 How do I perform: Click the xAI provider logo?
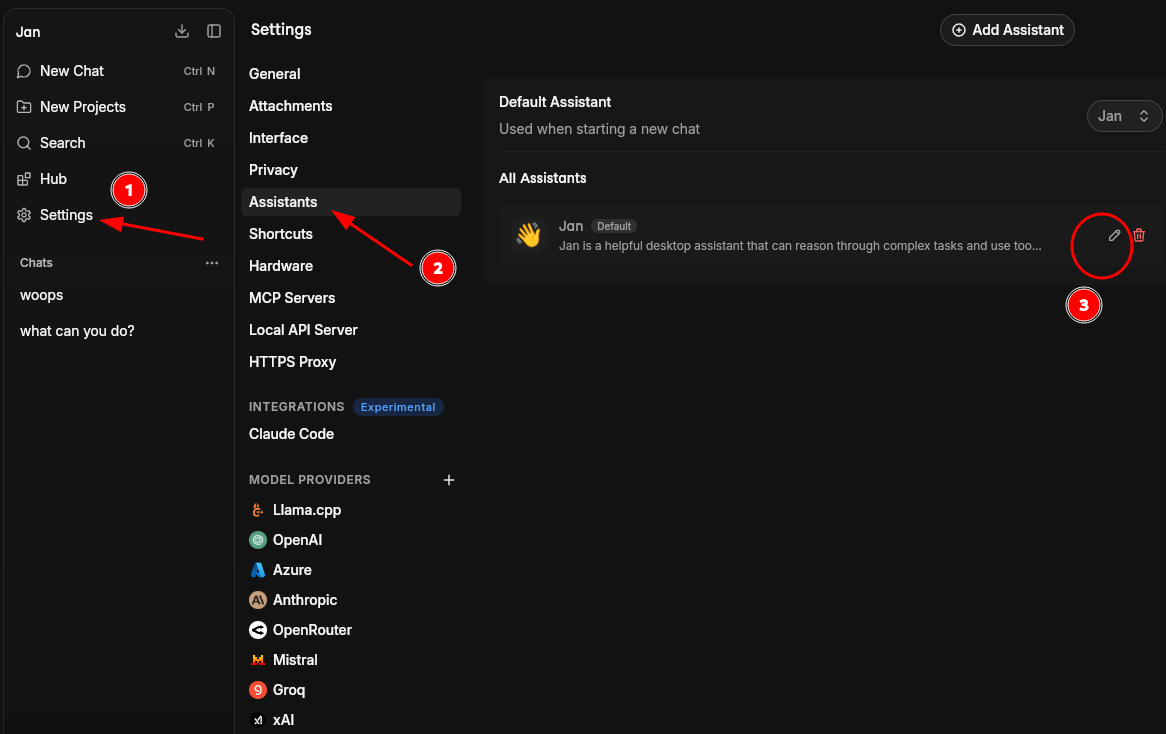(257, 720)
